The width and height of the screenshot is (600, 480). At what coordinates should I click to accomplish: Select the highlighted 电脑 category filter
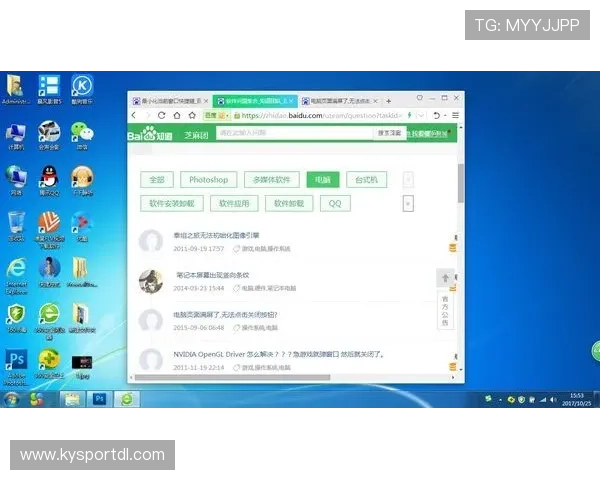click(x=323, y=180)
